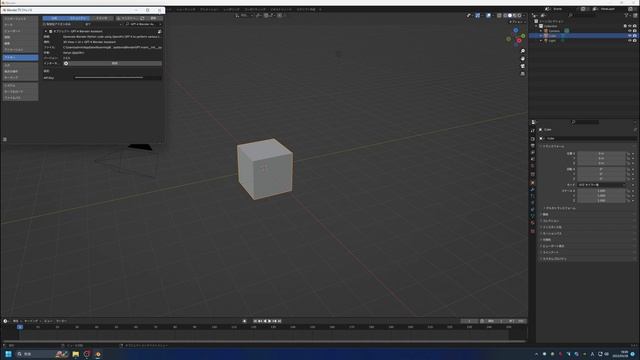Image resolution: width=640 pixels, height=360 pixels.
Task: Open the Preferences hamburger menu at bottom-left
Action: 5,139
